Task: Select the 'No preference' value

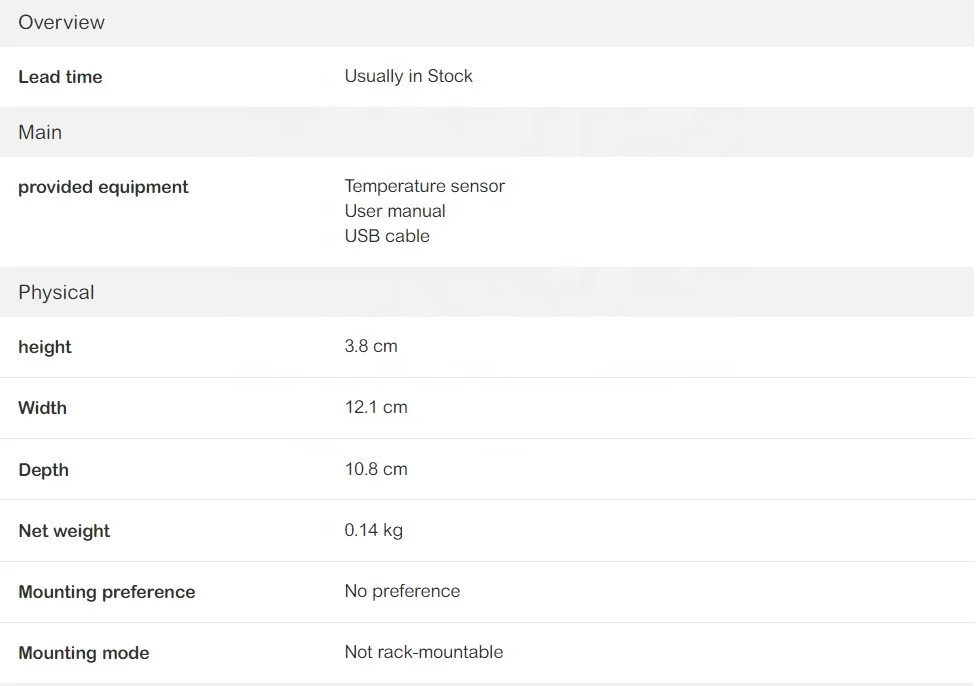Action: (x=402, y=591)
